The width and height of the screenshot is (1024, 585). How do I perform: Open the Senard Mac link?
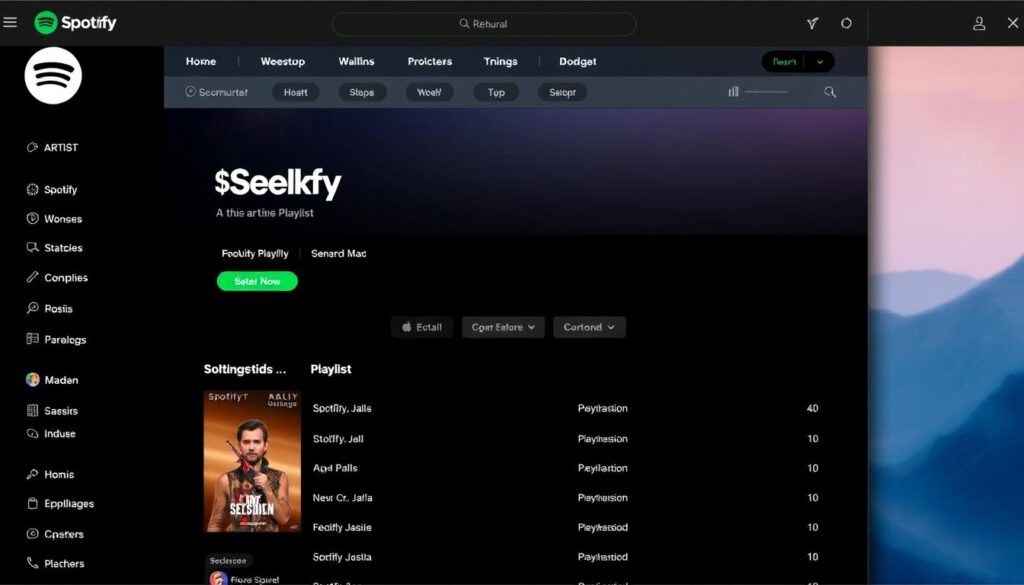pyautogui.click(x=338, y=253)
